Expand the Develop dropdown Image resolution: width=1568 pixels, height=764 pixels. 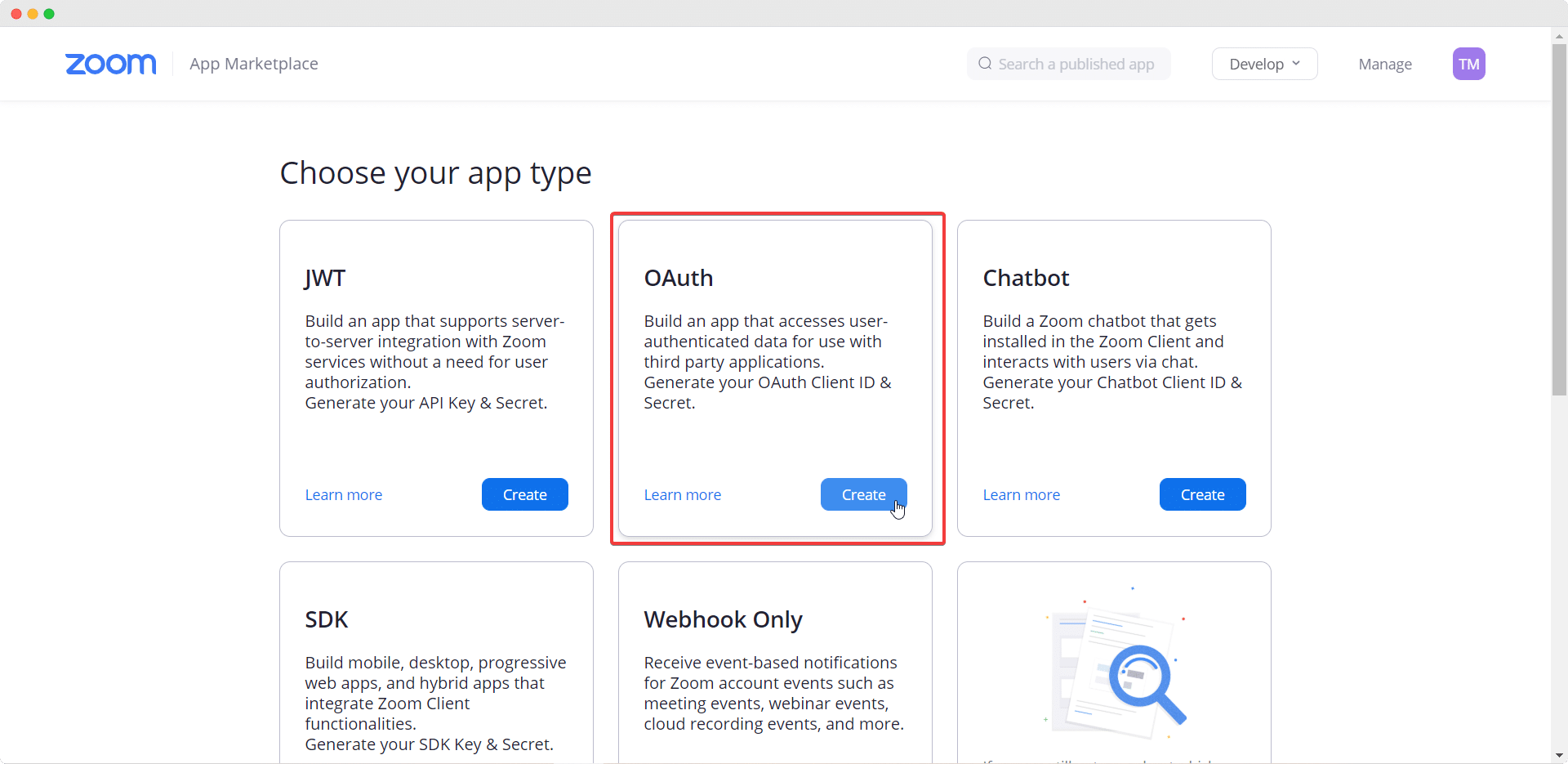click(x=1264, y=64)
